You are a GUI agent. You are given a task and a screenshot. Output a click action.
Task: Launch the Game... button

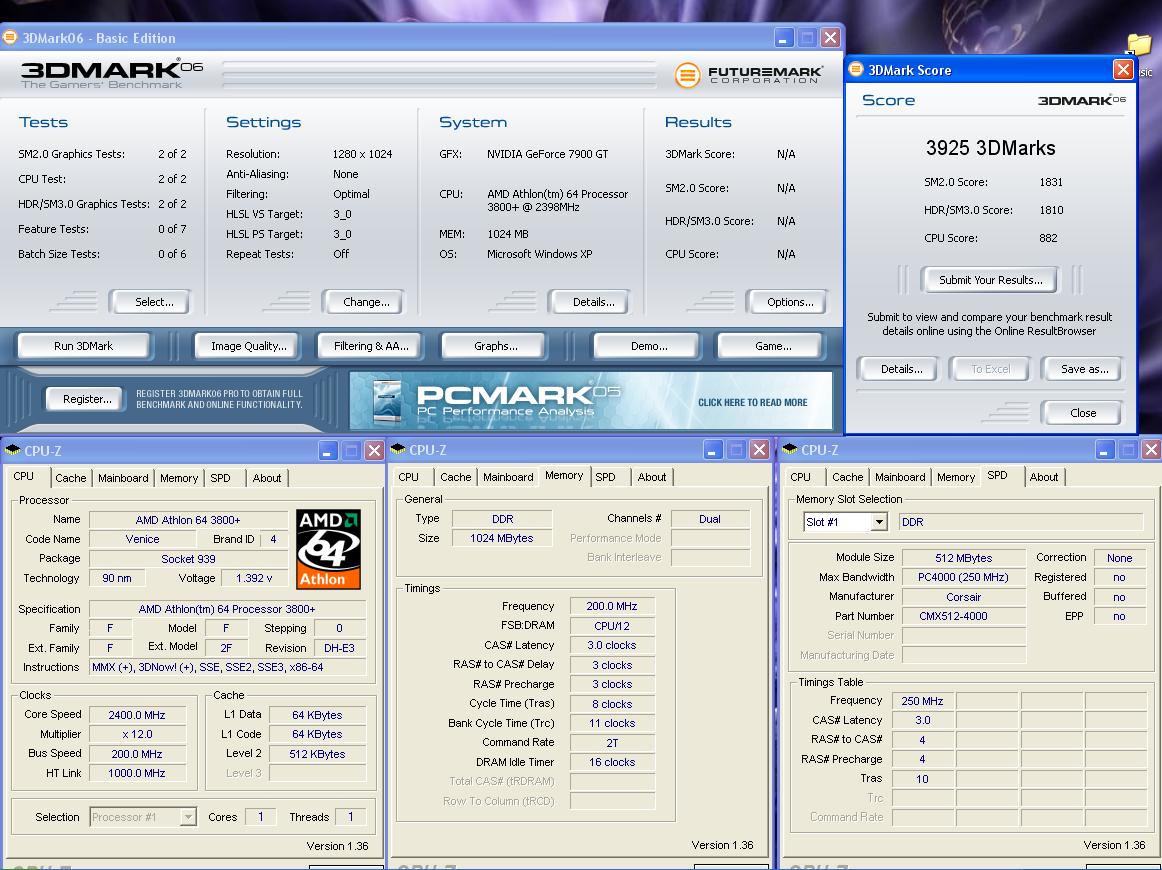coord(771,346)
